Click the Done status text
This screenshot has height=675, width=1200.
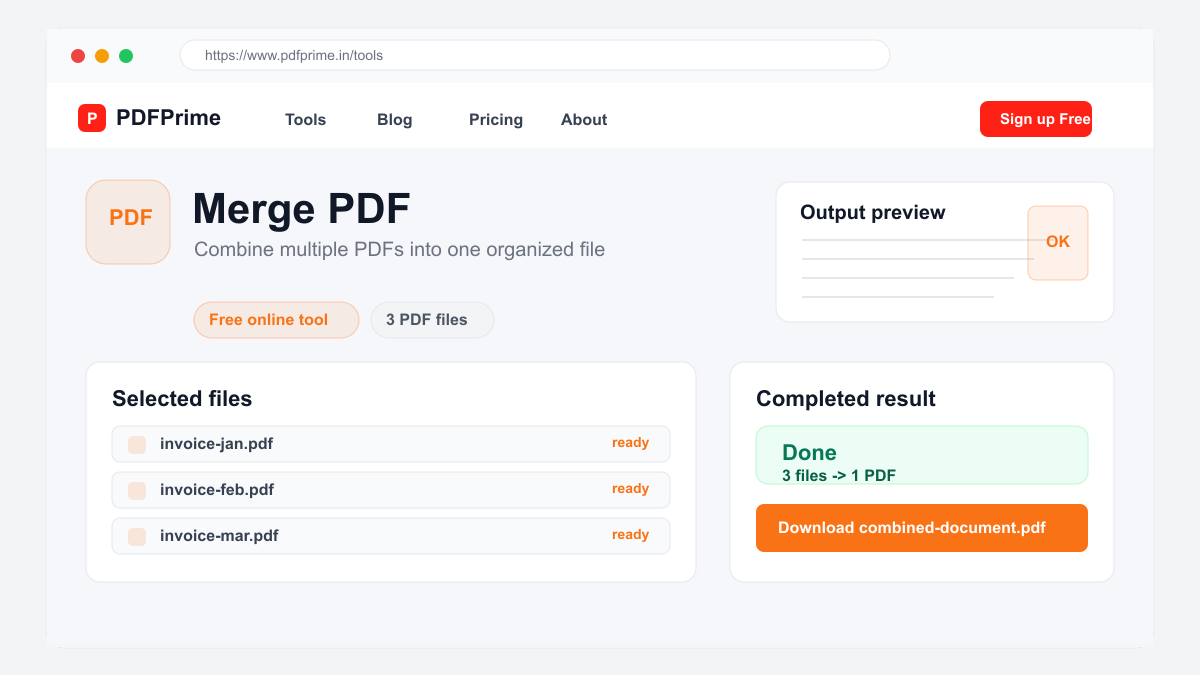point(809,453)
